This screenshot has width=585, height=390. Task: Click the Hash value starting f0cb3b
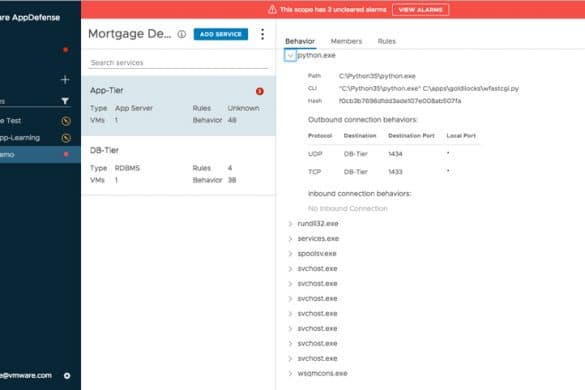click(x=400, y=101)
